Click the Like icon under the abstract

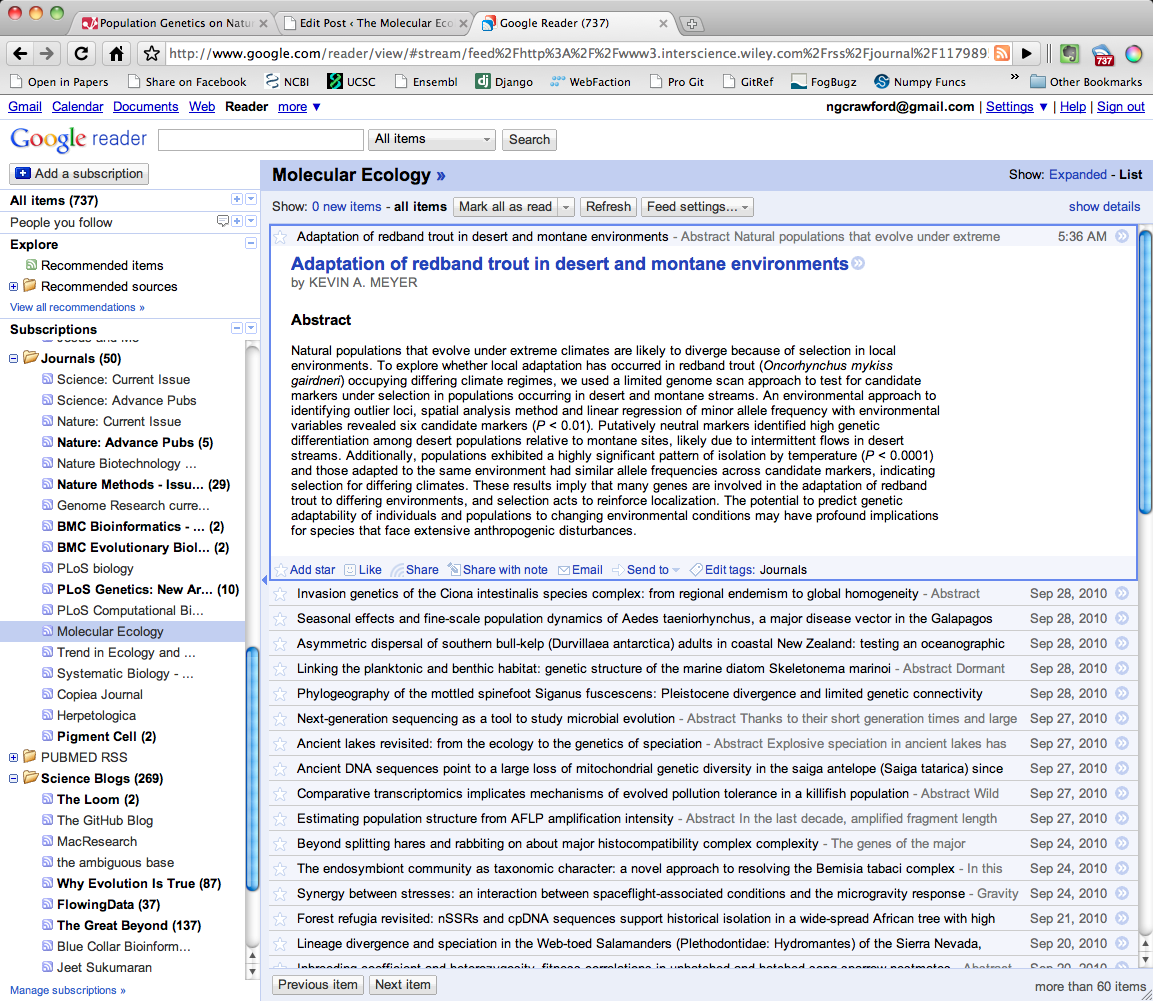pos(350,570)
